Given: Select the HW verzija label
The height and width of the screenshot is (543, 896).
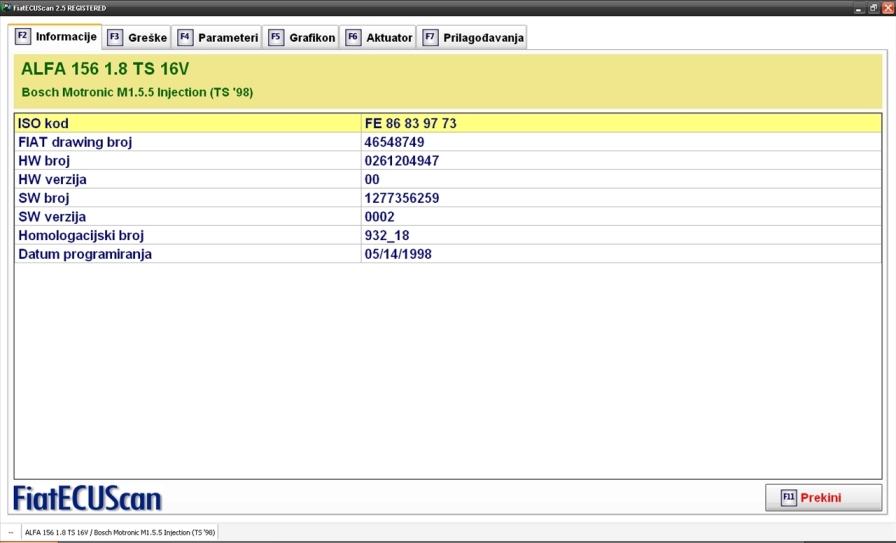Looking at the screenshot, I should point(52,179).
